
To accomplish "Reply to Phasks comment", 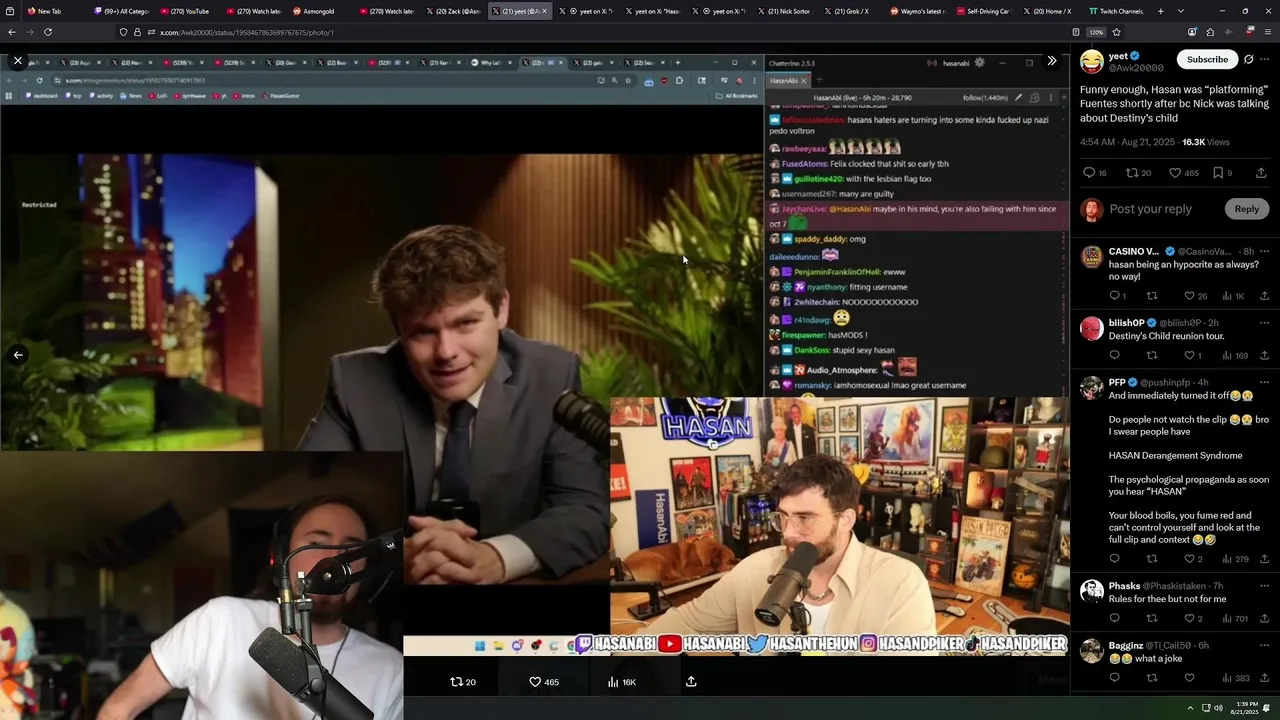I will (1114, 618).
